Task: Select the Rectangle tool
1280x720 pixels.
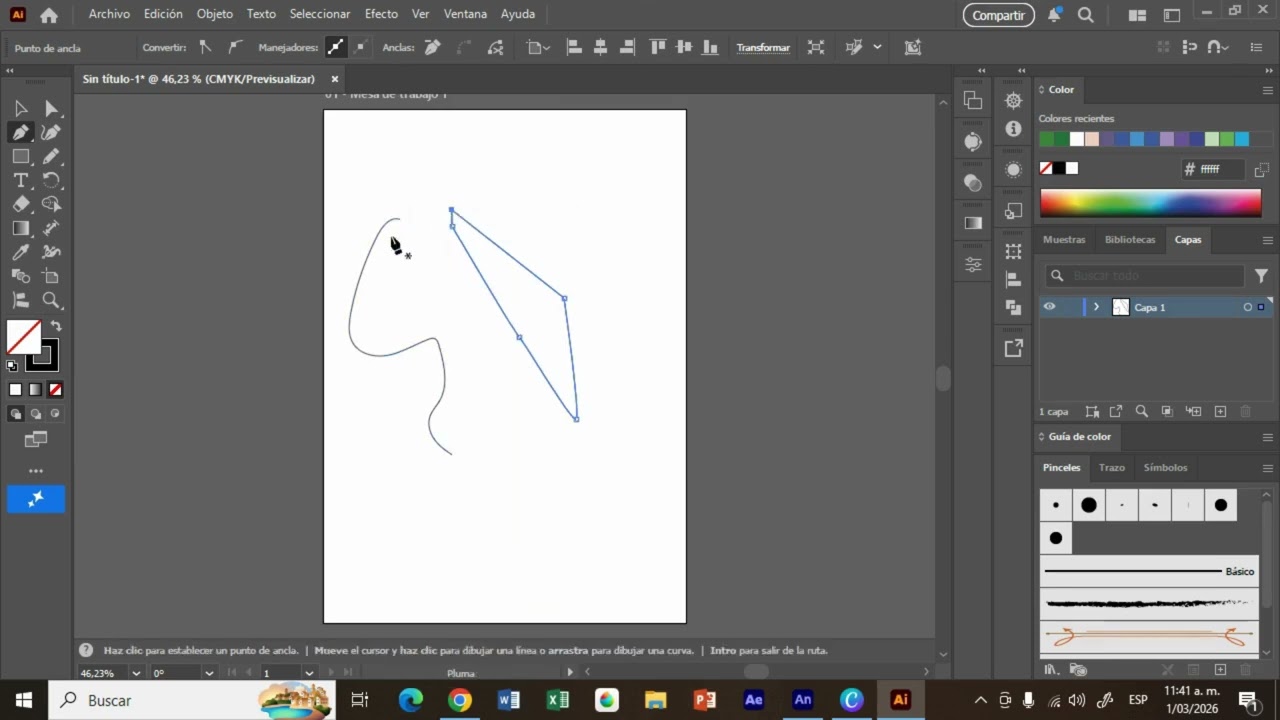Action: pos(20,156)
